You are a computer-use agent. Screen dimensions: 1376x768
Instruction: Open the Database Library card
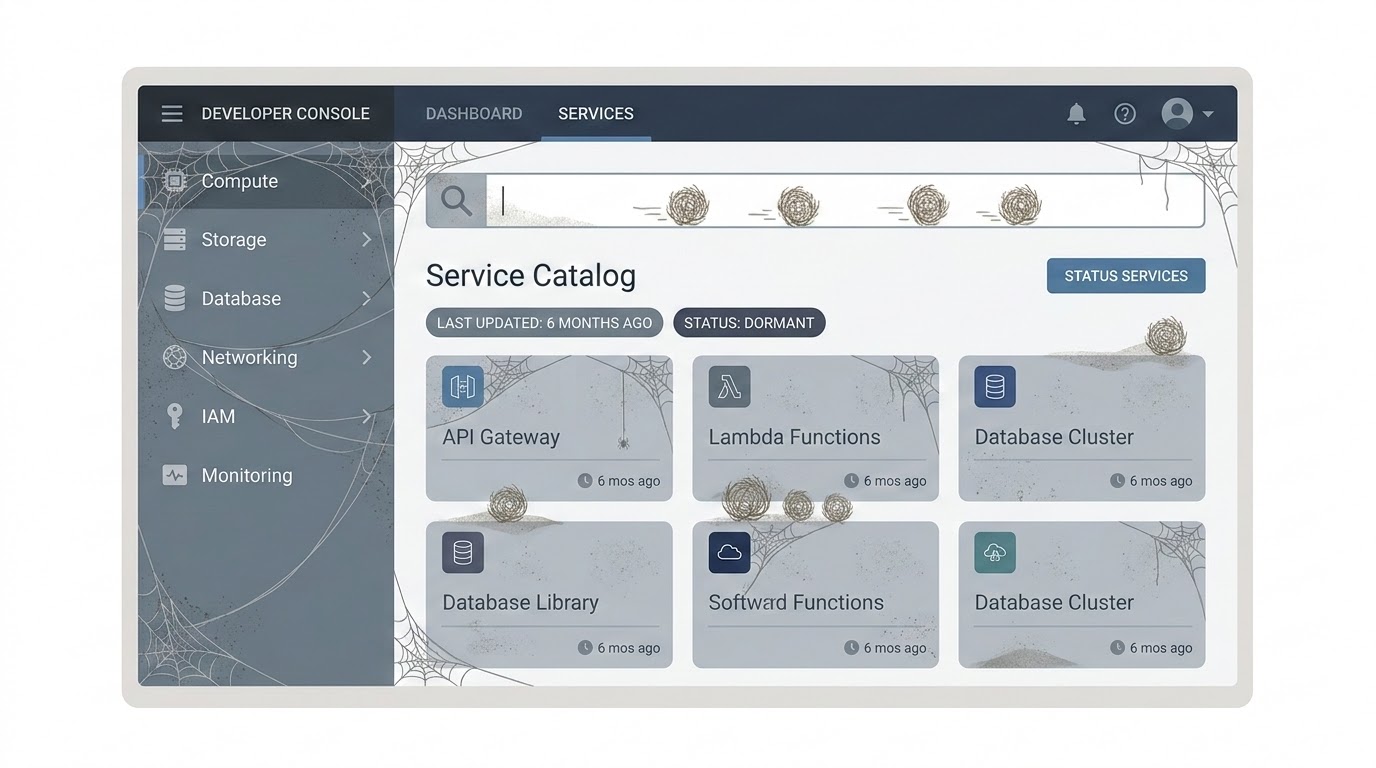pyautogui.click(x=549, y=595)
